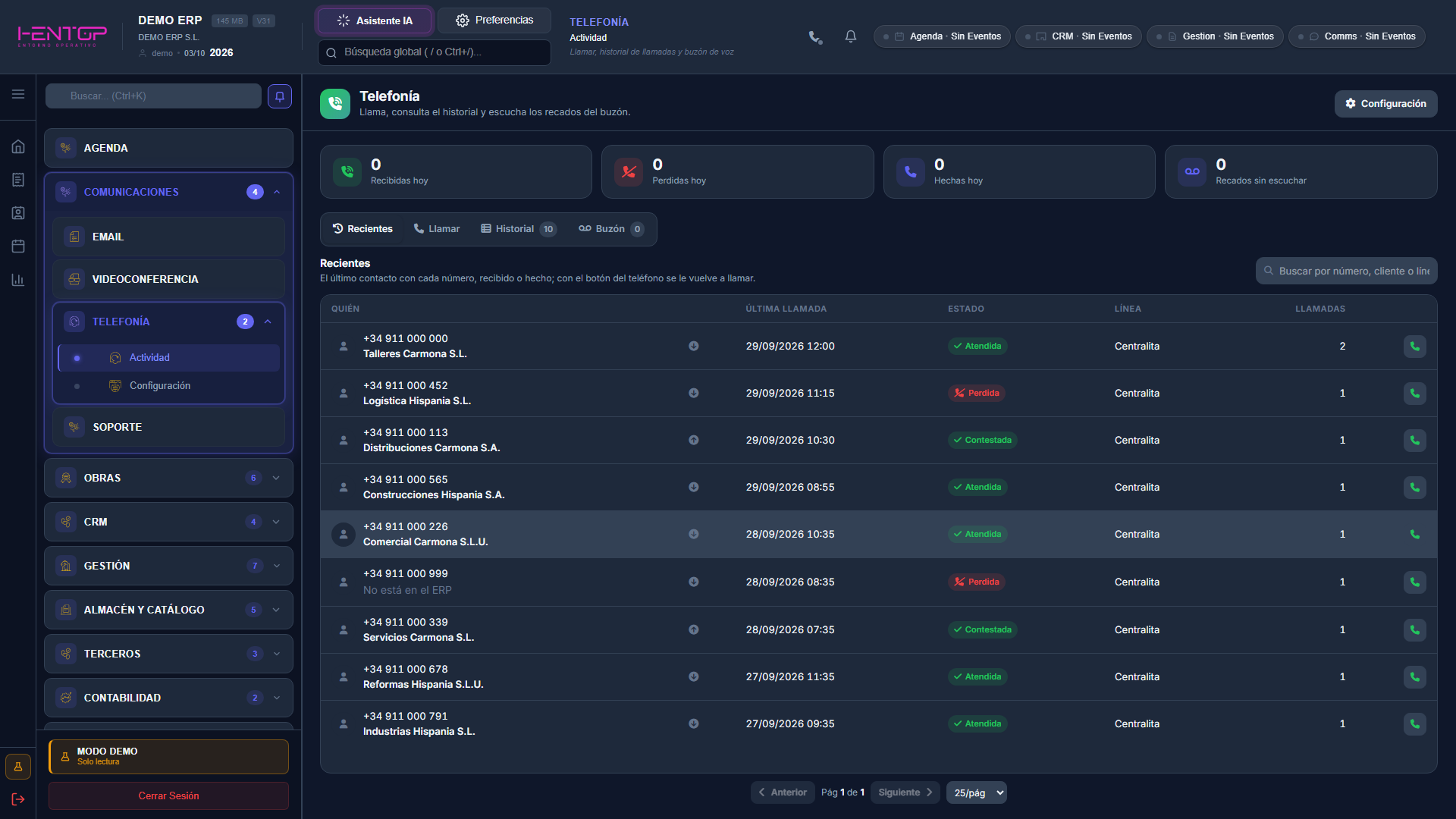Viewport: 1456px width, 819px height.
Task: Focus the search by número, cliente field
Action: pos(1347,271)
